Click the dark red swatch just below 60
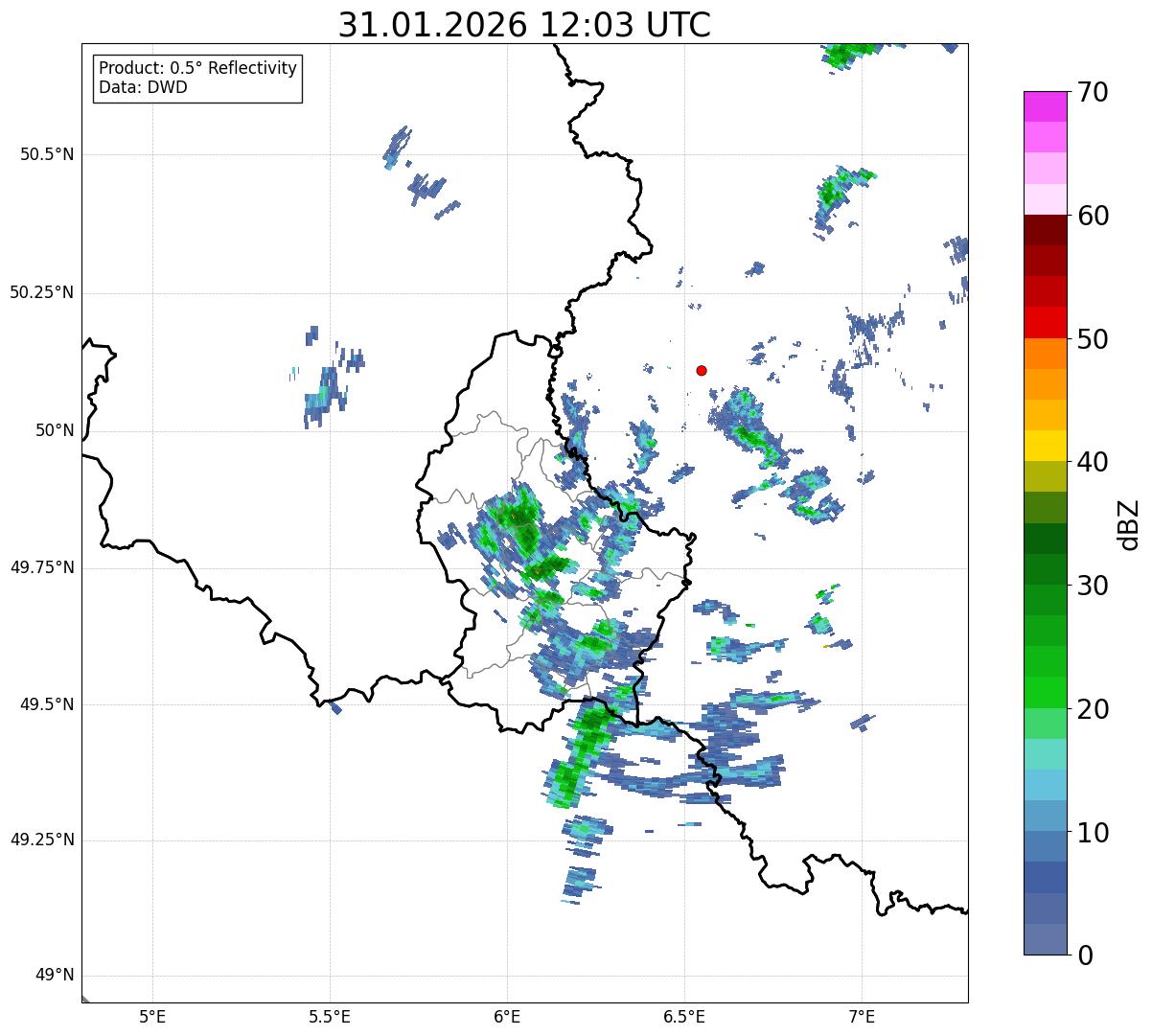 tap(1046, 230)
